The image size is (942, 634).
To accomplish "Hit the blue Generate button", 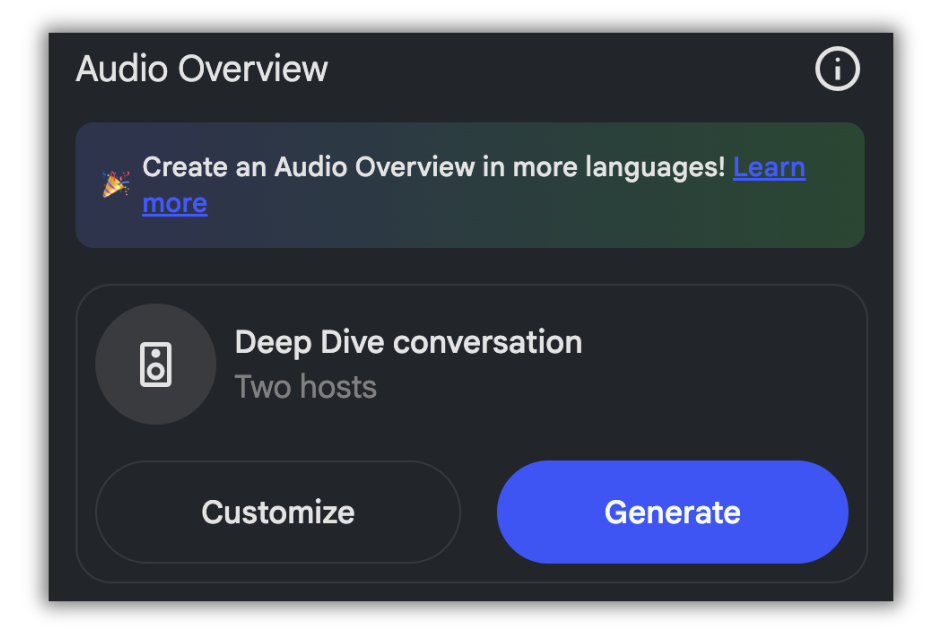I will click(672, 512).
